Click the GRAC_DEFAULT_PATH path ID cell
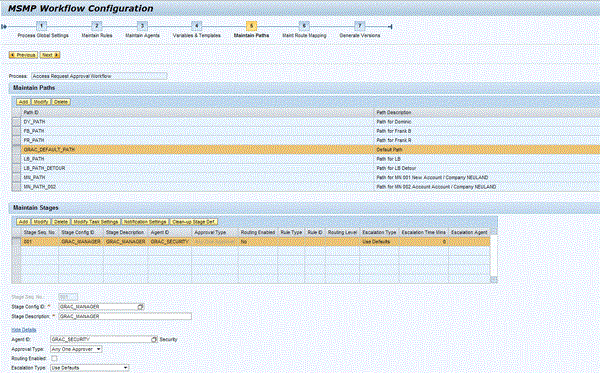The height and width of the screenshot is (373, 600). coord(197,150)
